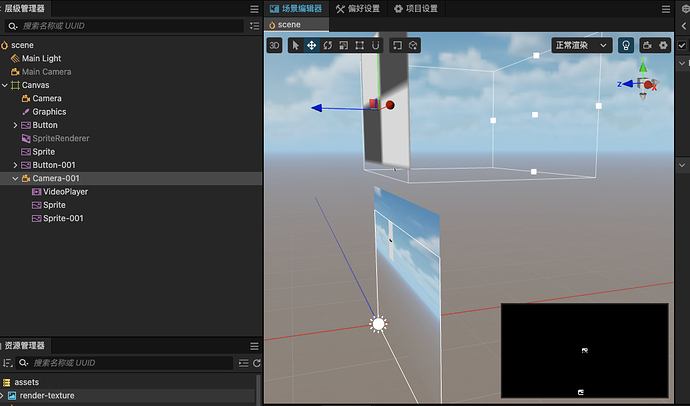Select the 资源管理器 tab
The height and width of the screenshot is (406, 690).
point(25,346)
